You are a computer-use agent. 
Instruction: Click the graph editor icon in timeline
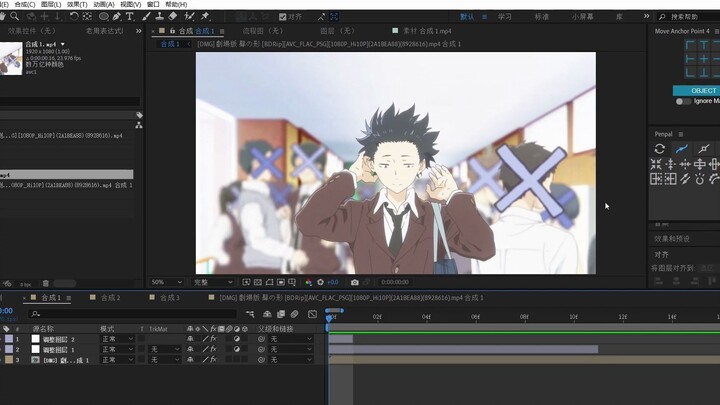(312, 314)
